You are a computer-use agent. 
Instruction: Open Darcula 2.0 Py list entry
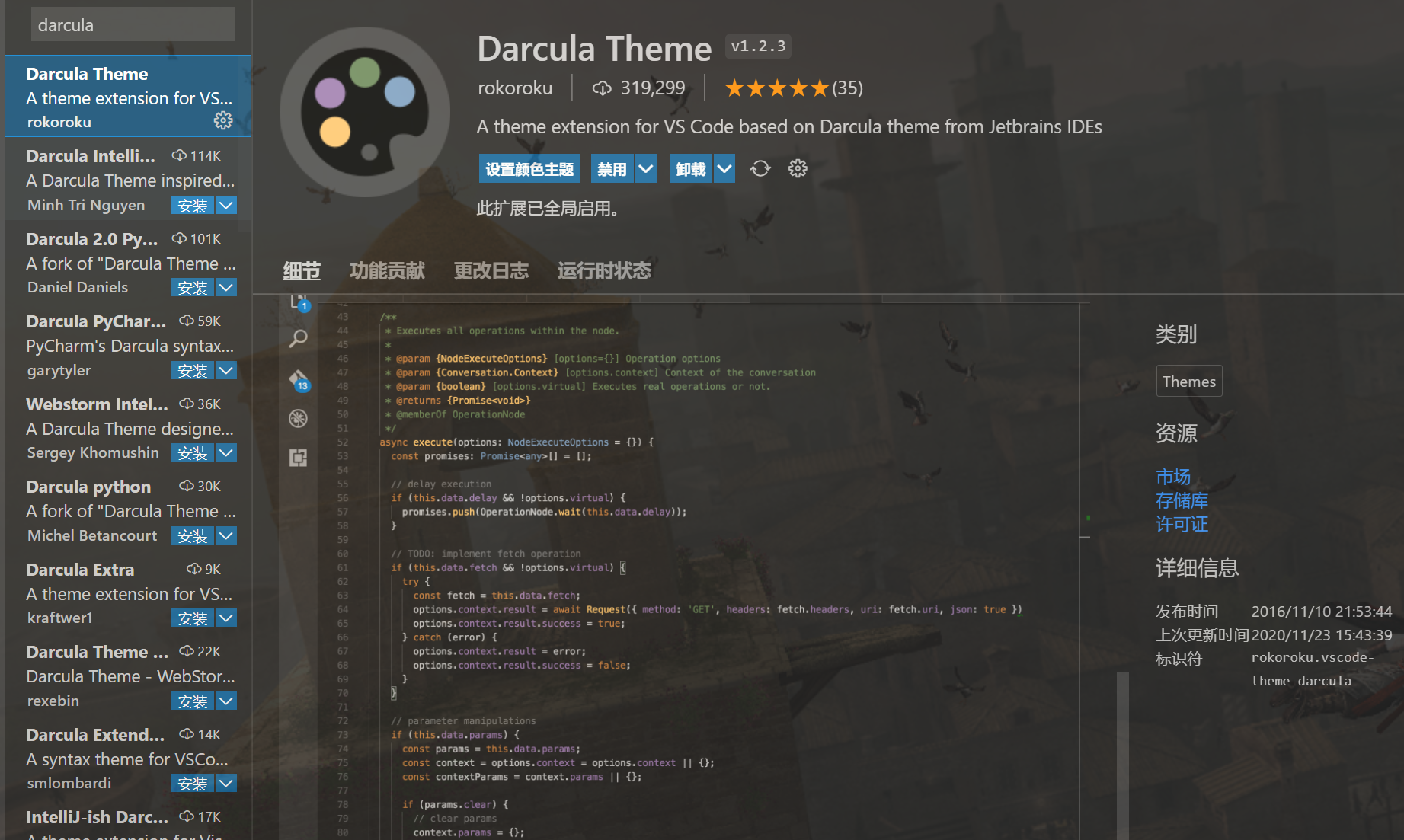click(x=128, y=263)
